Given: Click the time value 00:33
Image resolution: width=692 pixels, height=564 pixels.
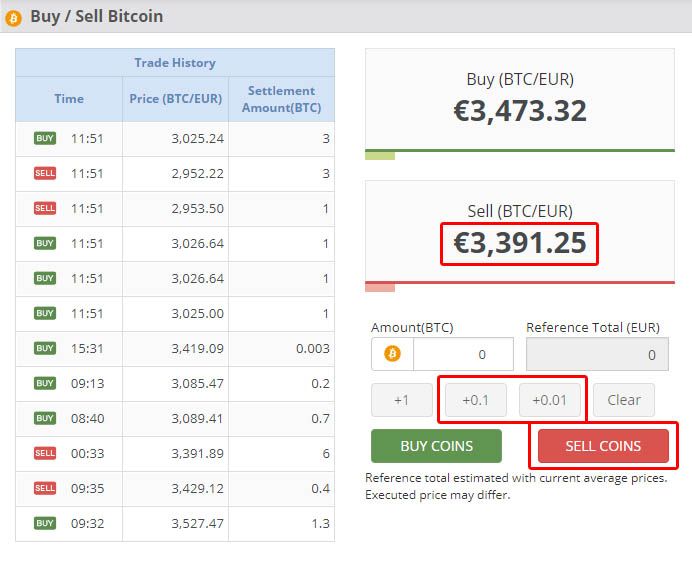Looking at the screenshot, I should click(x=87, y=453).
